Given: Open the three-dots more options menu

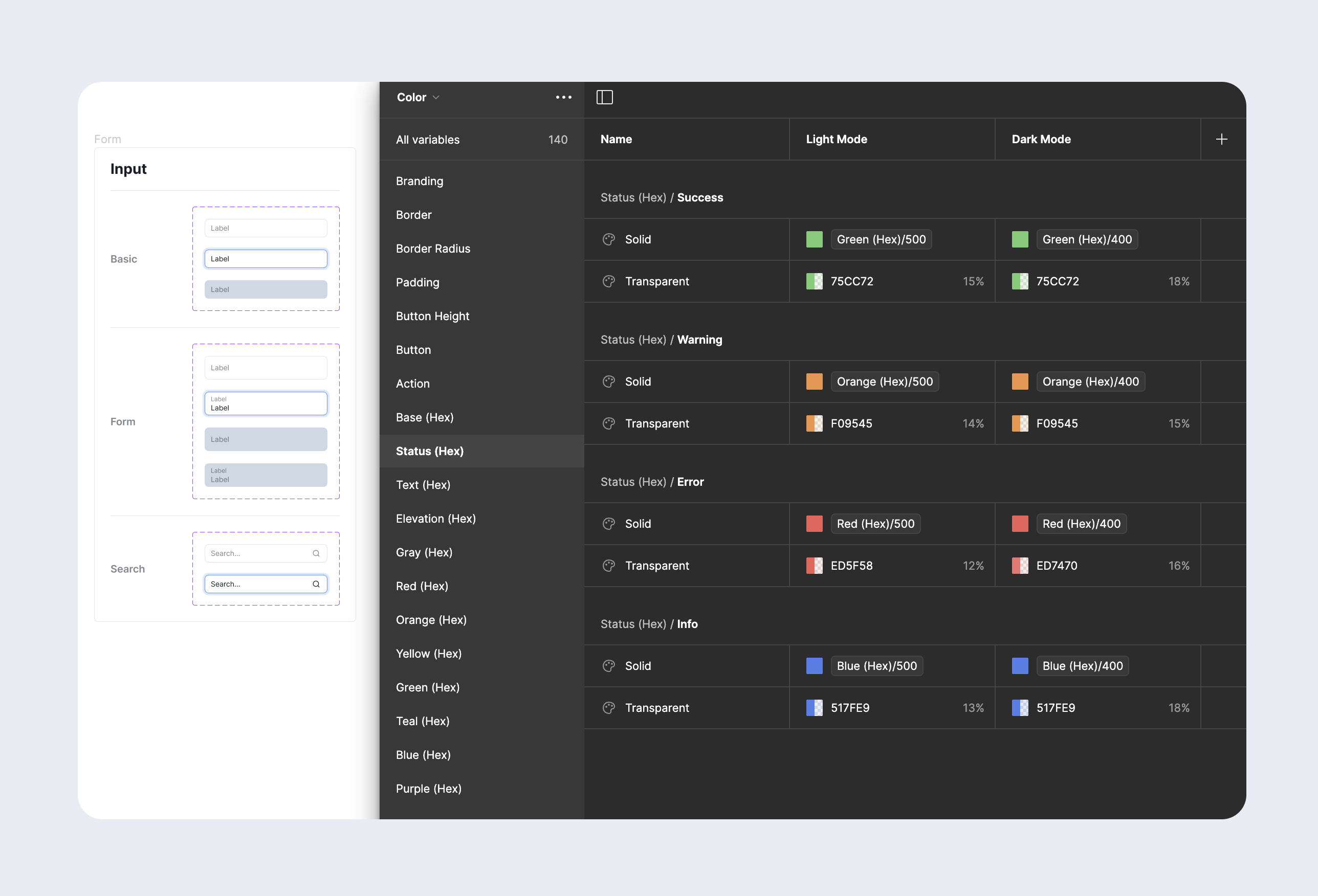Looking at the screenshot, I should click(563, 98).
